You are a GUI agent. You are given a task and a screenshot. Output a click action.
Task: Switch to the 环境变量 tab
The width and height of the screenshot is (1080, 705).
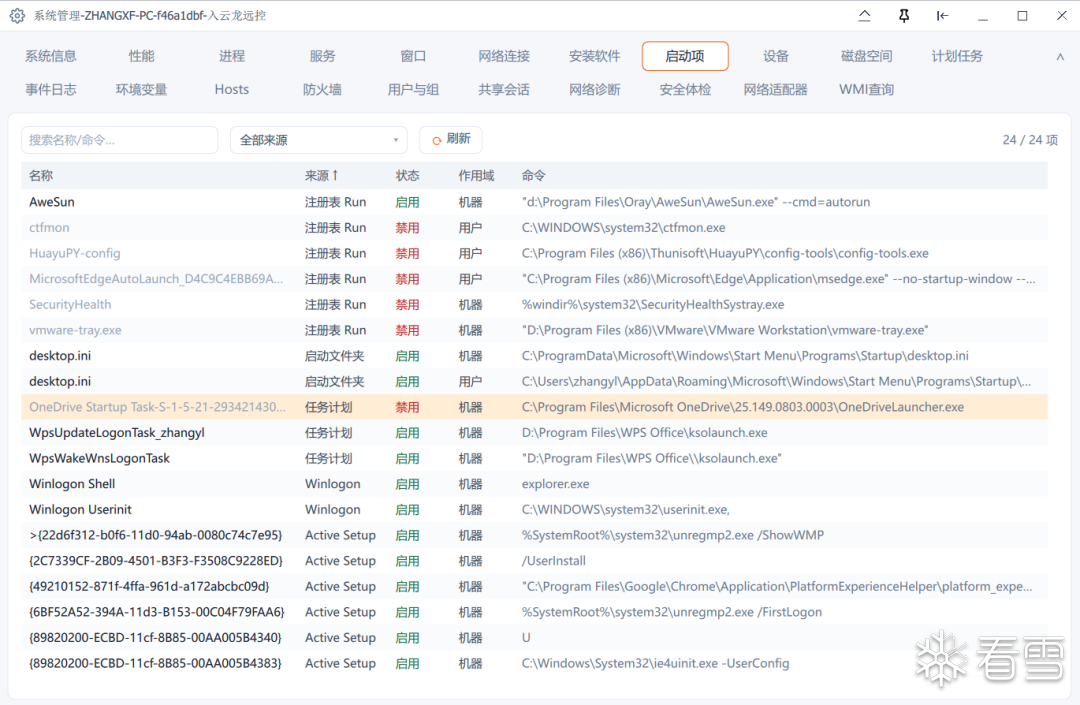(141, 90)
